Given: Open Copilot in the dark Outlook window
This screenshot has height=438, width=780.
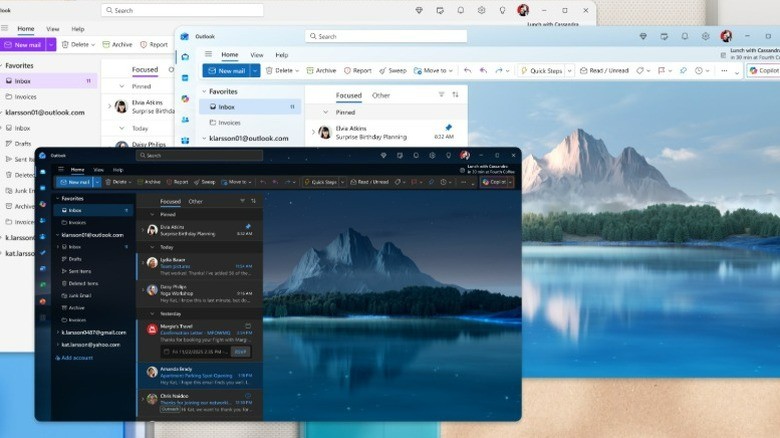Looking at the screenshot, I should 494,182.
